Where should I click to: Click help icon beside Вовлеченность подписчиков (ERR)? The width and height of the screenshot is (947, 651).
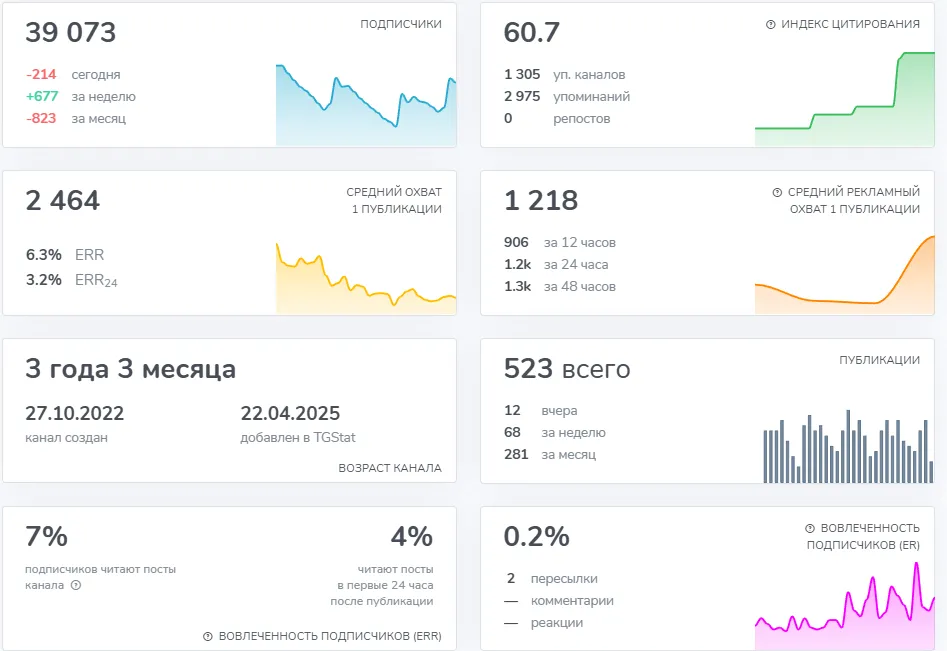click(x=208, y=636)
